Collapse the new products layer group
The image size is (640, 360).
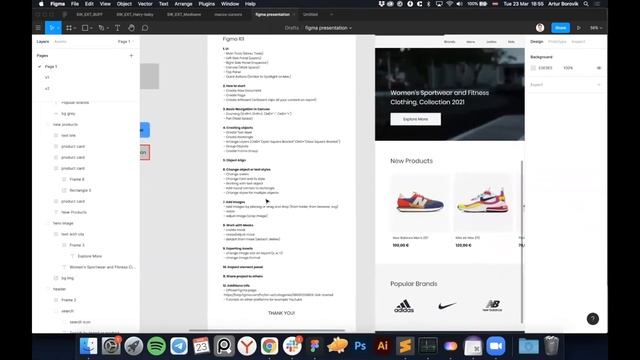48,124
